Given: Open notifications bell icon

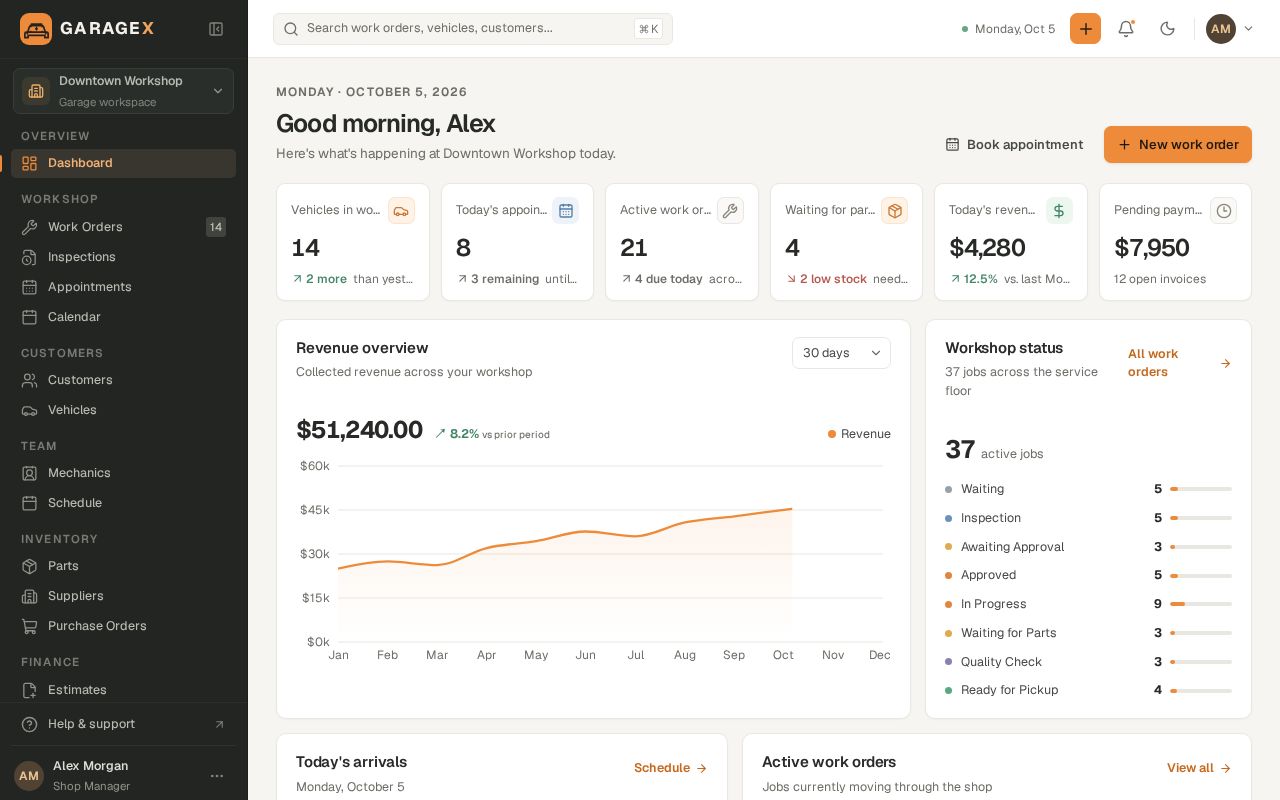Looking at the screenshot, I should tap(1126, 29).
